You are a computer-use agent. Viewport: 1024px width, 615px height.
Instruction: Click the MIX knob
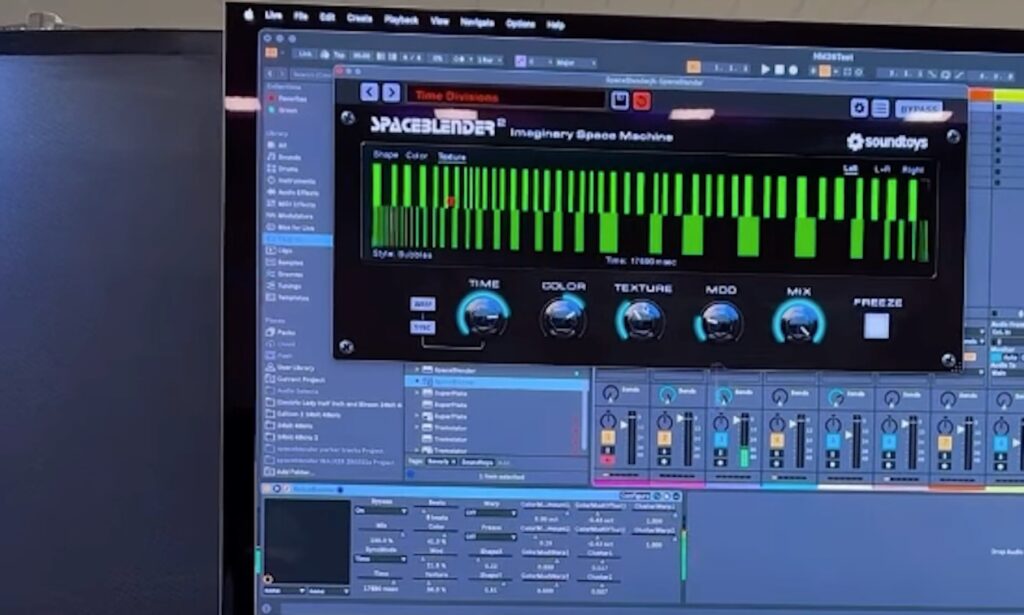click(x=799, y=321)
